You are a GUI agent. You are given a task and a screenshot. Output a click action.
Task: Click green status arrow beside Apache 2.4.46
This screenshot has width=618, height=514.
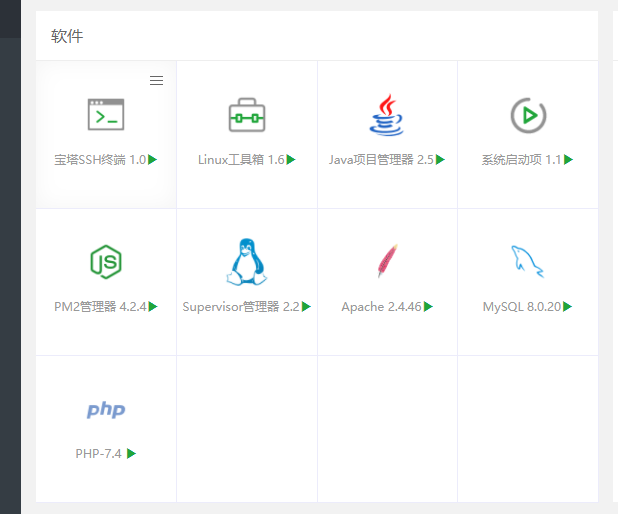428,307
